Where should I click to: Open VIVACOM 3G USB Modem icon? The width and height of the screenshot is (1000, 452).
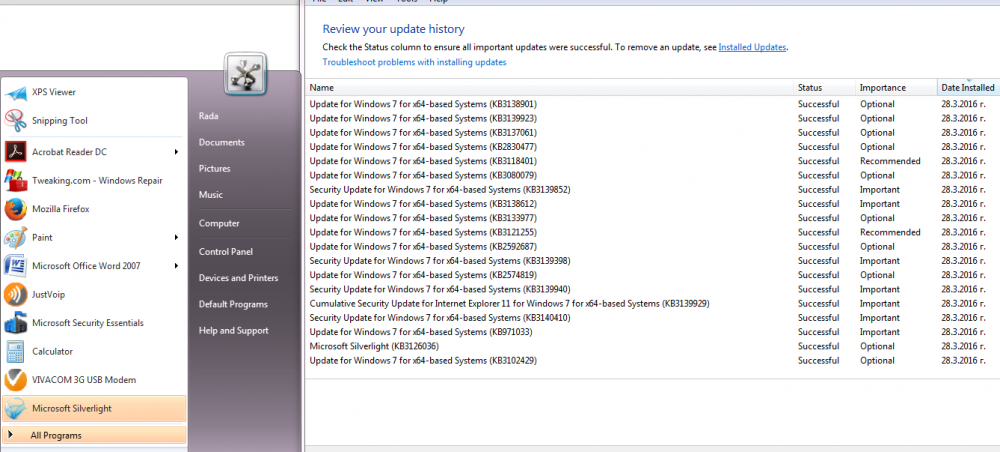15,379
